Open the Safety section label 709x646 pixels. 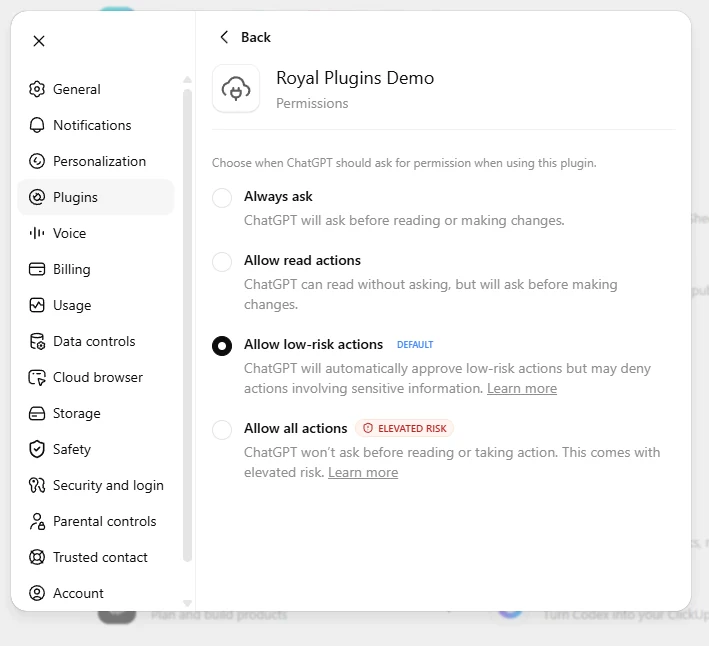click(72, 449)
